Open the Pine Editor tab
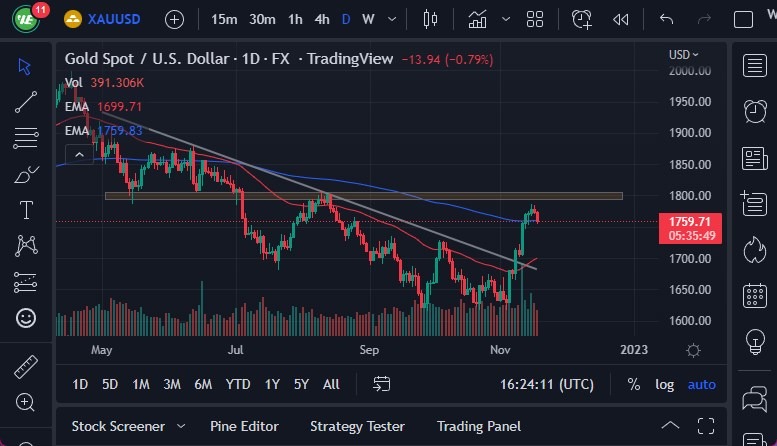This screenshot has height=446, width=777. click(x=244, y=426)
